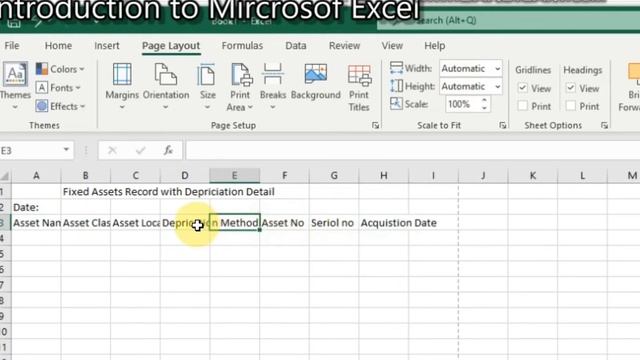Open the Width Automatic dropdown
This screenshot has height=360, width=640.
point(498,69)
